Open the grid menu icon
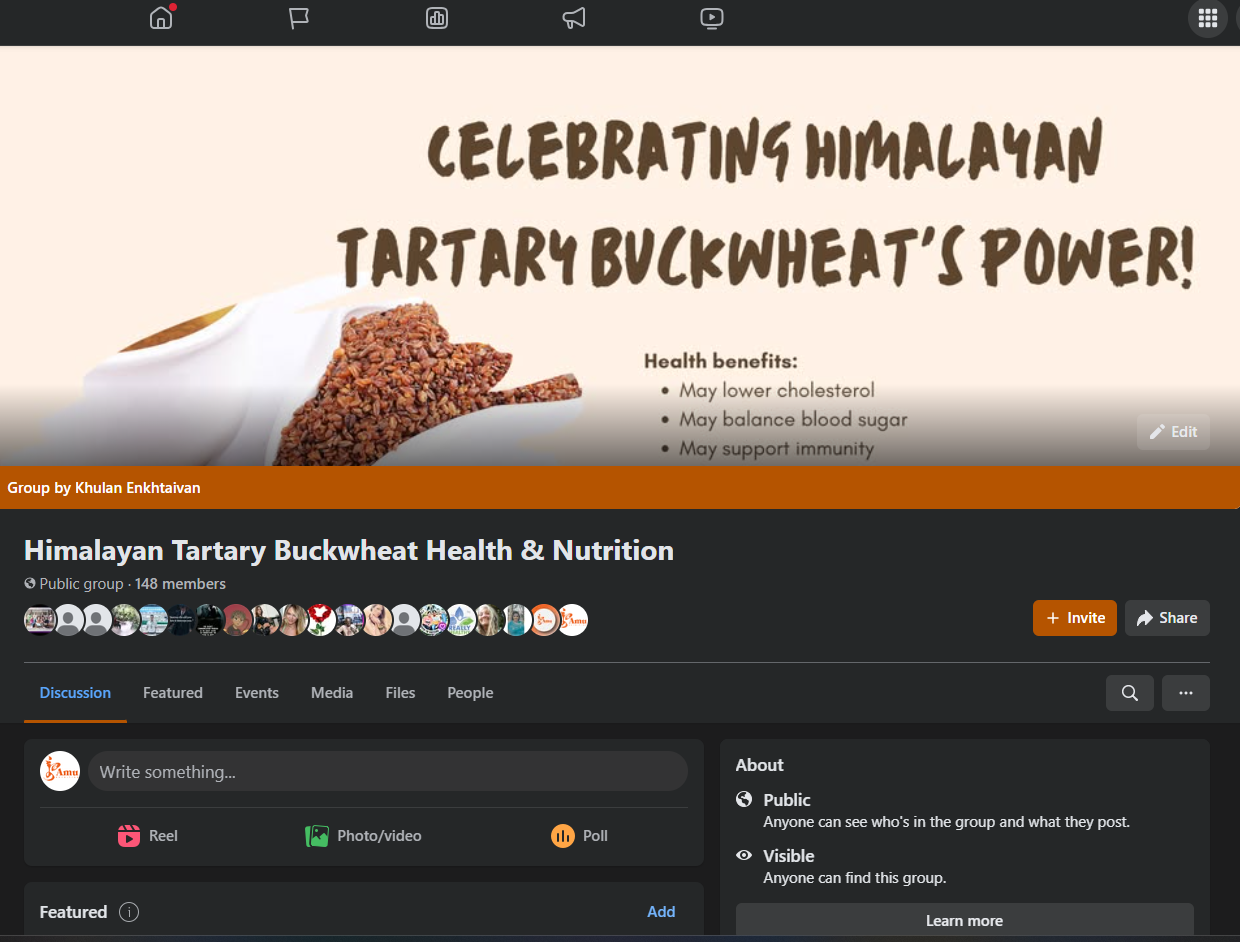 tap(1207, 18)
